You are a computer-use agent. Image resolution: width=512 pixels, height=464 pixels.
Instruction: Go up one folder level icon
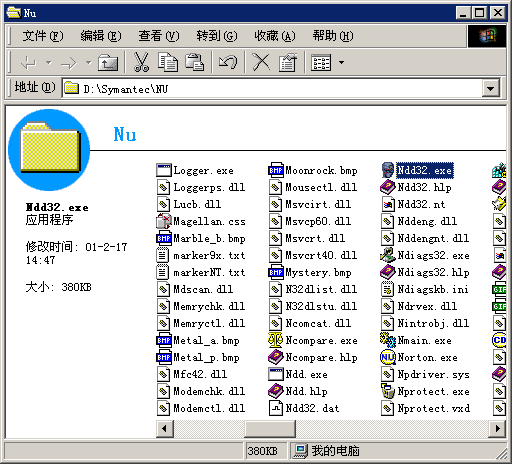[108, 62]
